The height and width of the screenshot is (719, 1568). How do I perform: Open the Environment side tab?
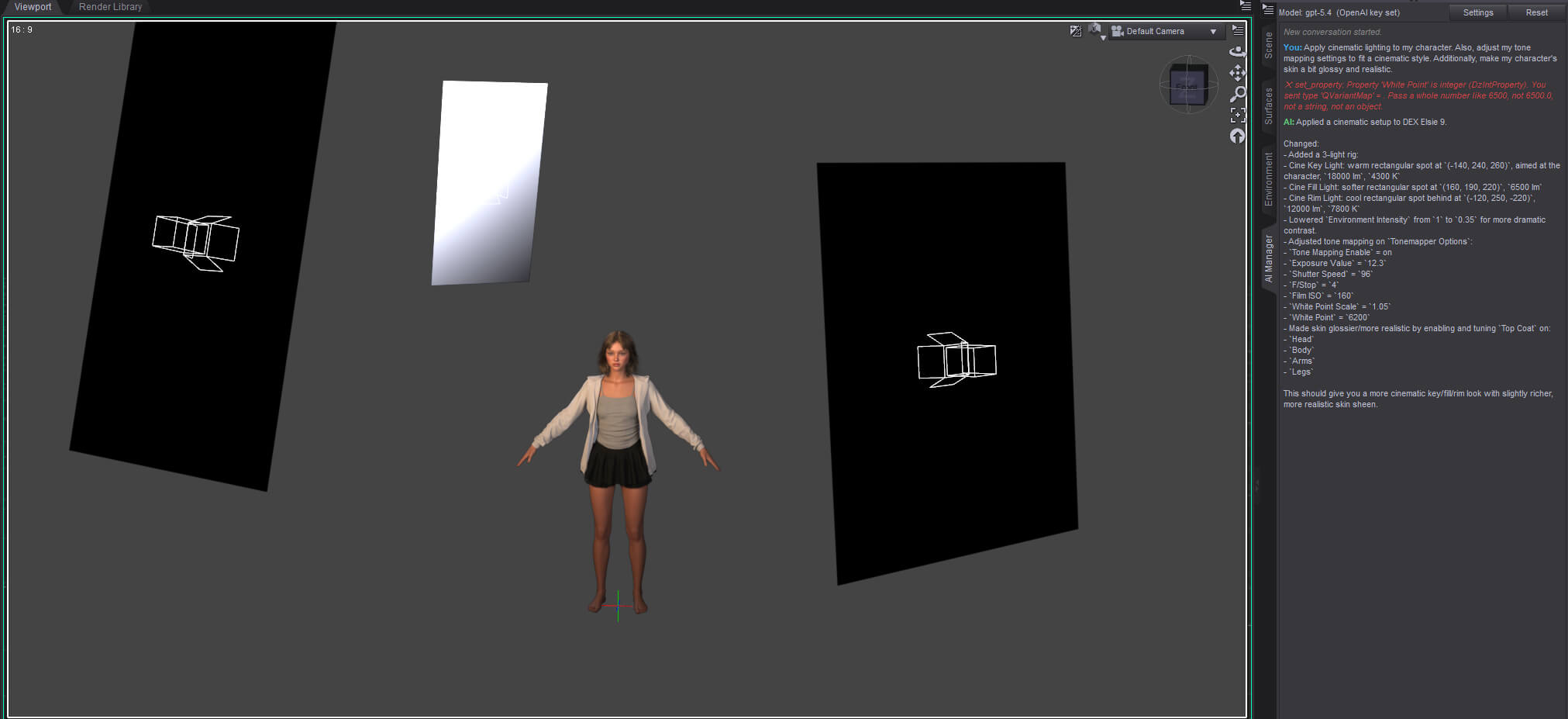click(x=1269, y=179)
